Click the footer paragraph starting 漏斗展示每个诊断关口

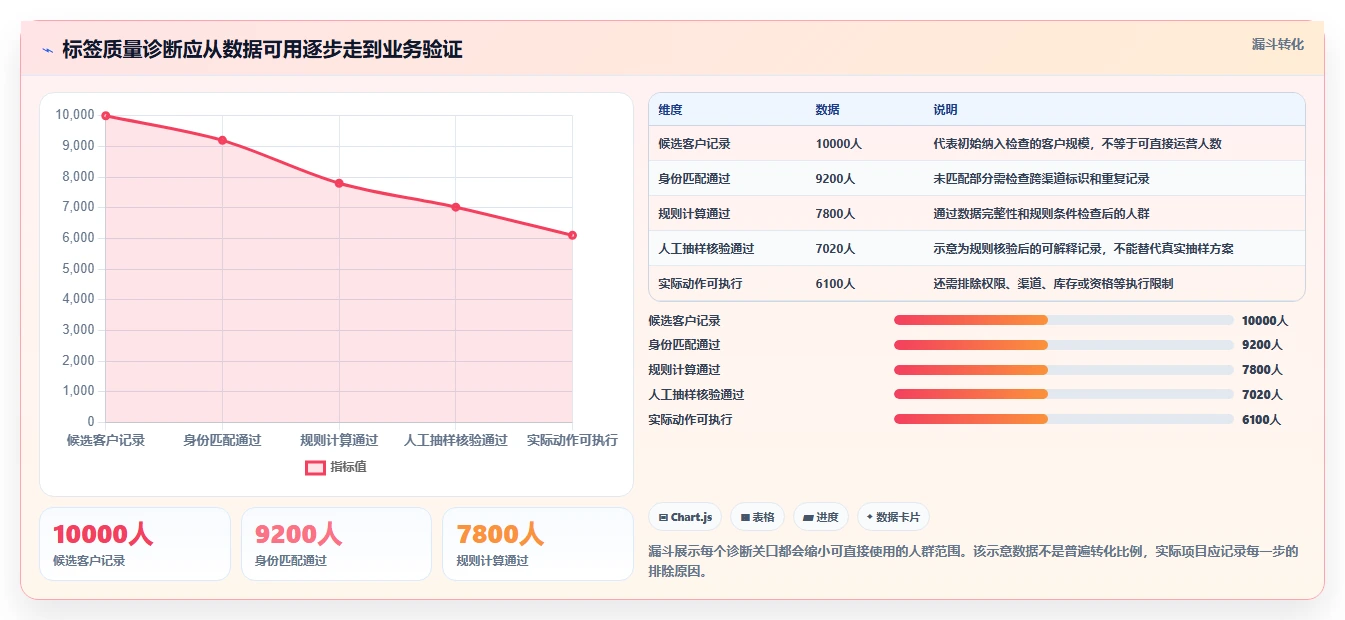(x=973, y=562)
